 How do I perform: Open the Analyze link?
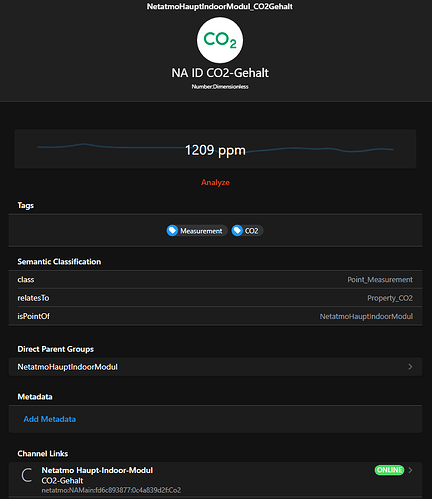(215, 182)
